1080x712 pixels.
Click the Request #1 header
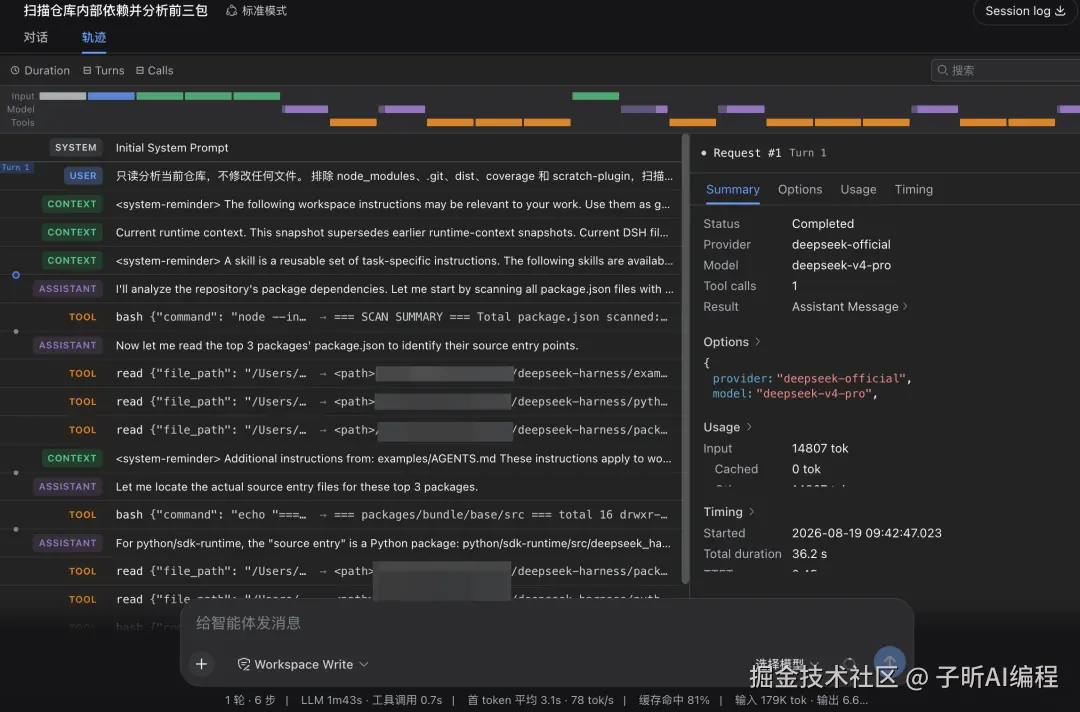[747, 153]
